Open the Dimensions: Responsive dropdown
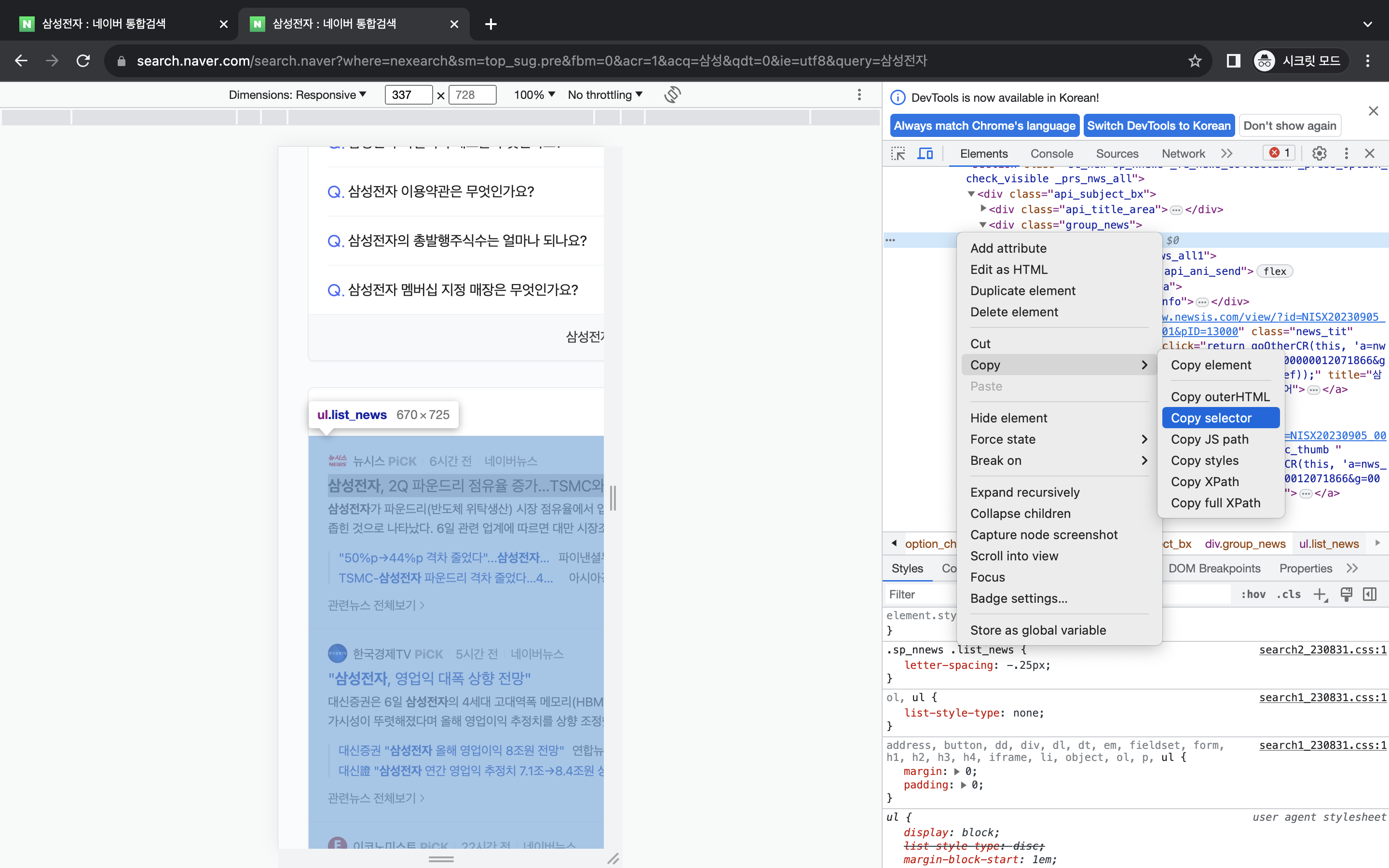 [297, 95]
